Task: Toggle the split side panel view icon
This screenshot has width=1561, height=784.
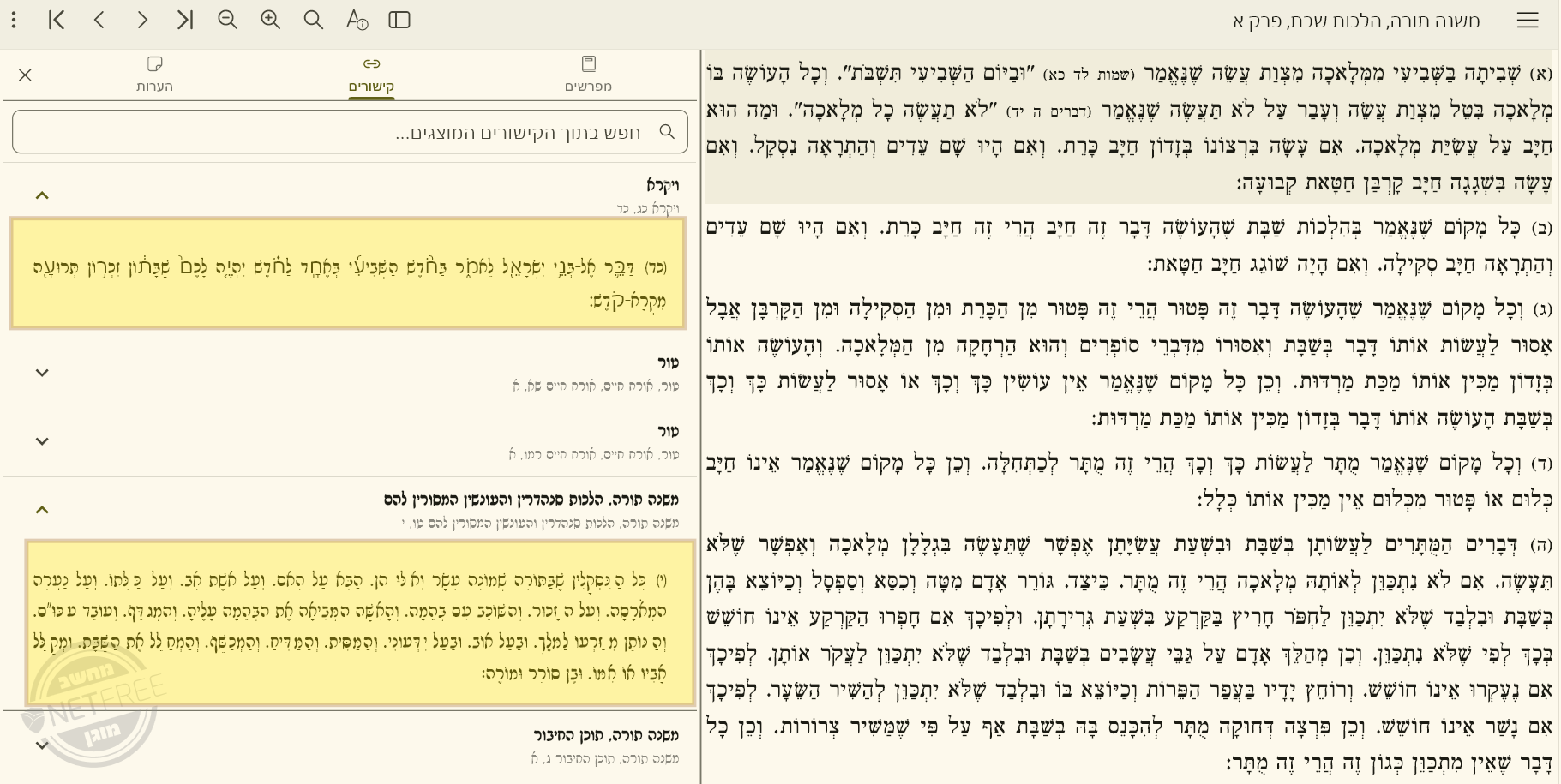Action: [399, 20]
